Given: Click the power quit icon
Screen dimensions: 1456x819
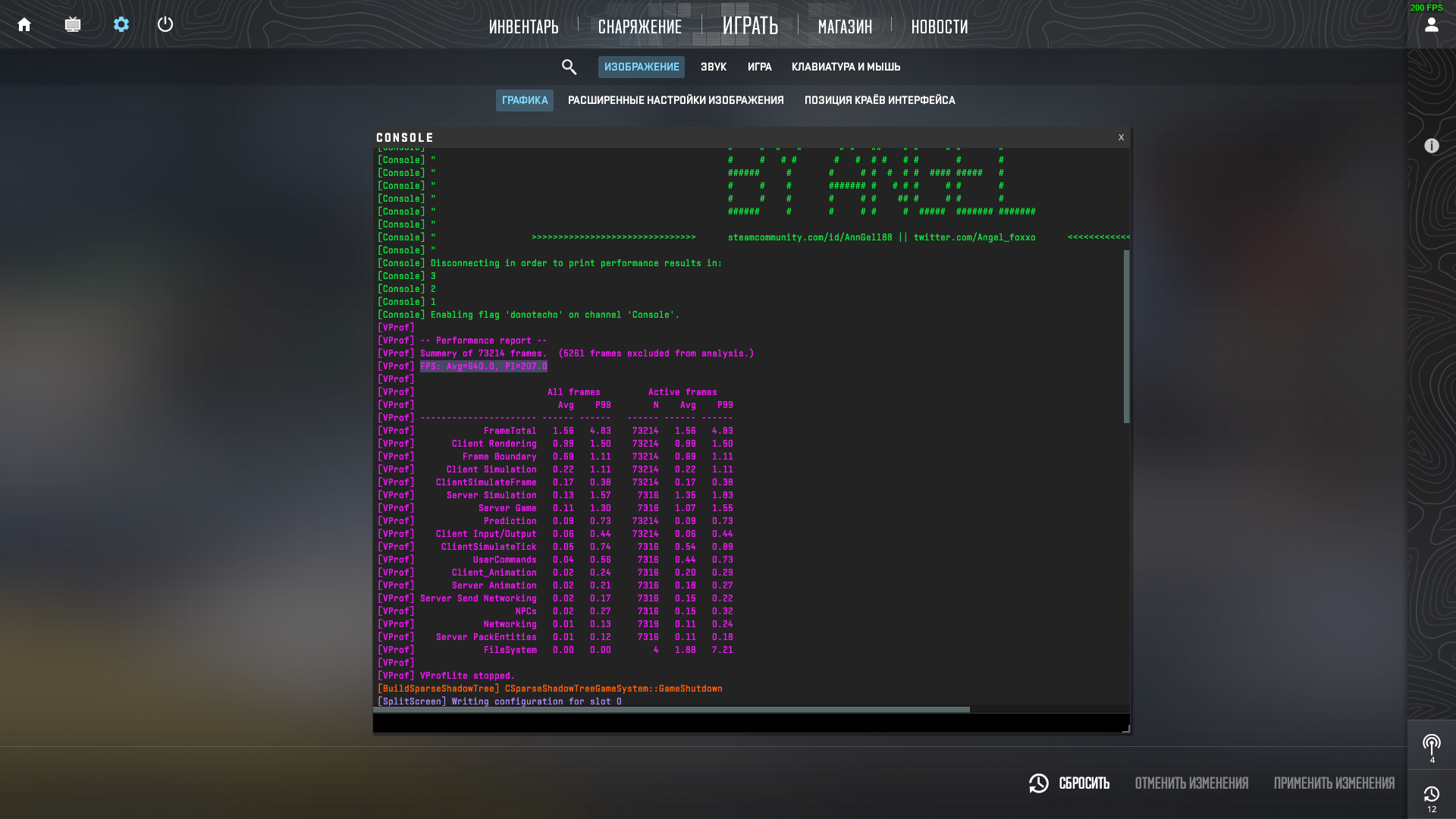Looking at the screenshot, I should pos(165,24).
